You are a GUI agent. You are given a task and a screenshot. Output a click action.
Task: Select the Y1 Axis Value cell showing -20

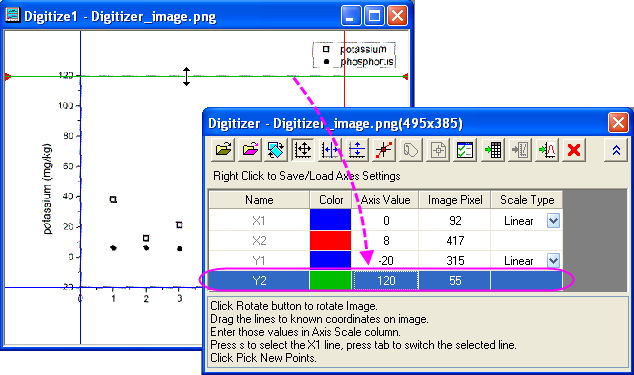tap(386, 261)
